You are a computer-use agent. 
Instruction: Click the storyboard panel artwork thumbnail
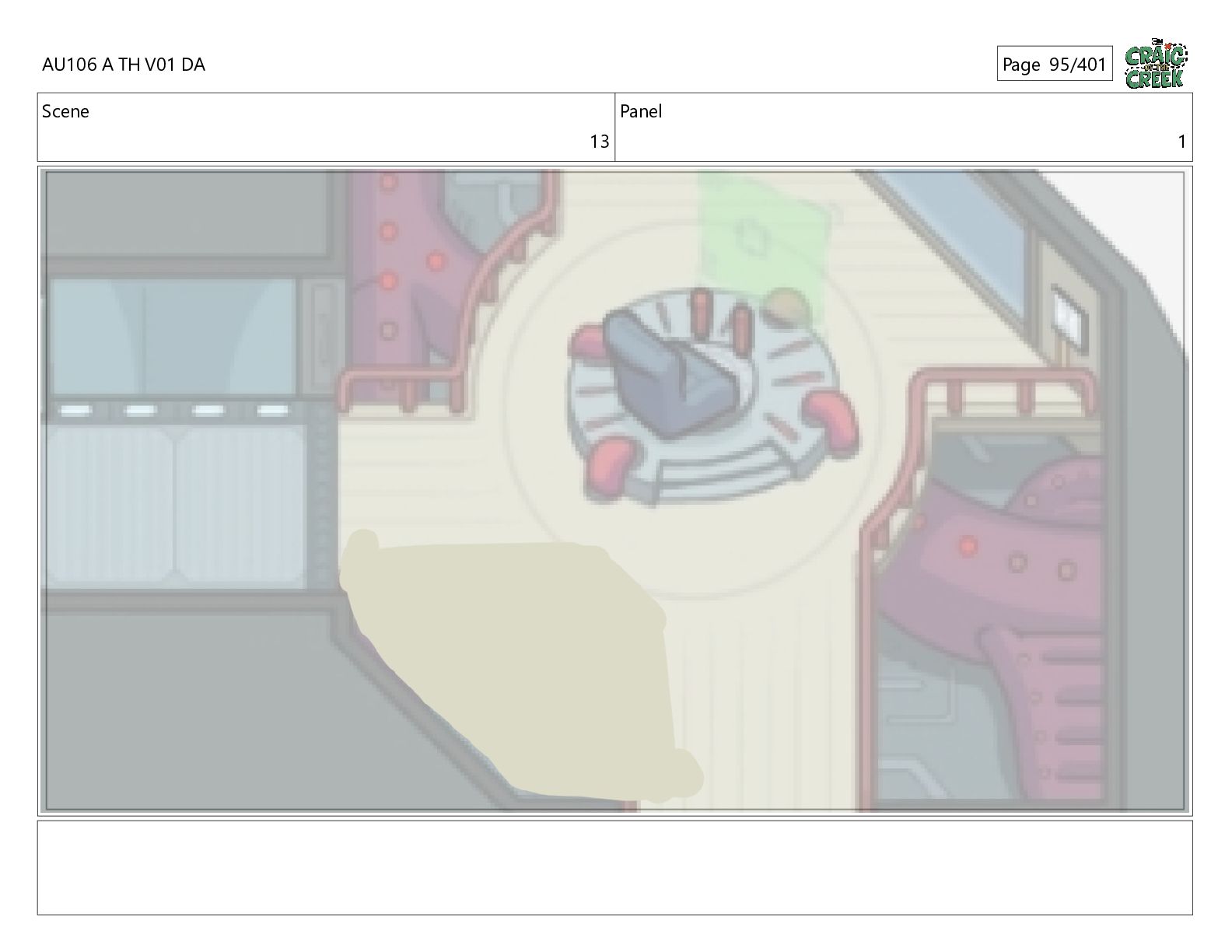[x=615, y=490]
